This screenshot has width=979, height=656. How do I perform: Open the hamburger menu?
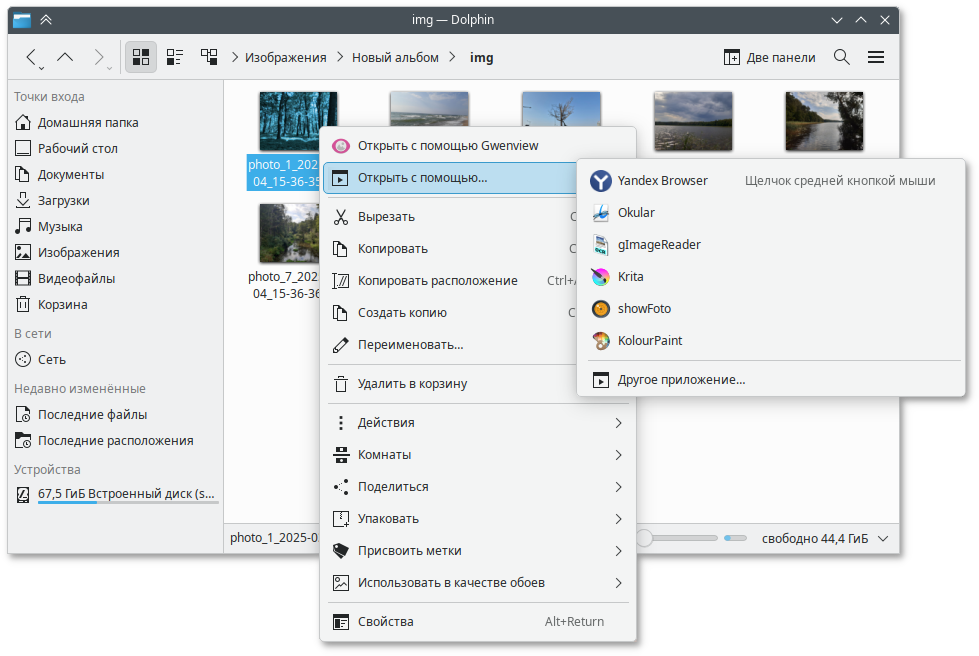(876, 57)
